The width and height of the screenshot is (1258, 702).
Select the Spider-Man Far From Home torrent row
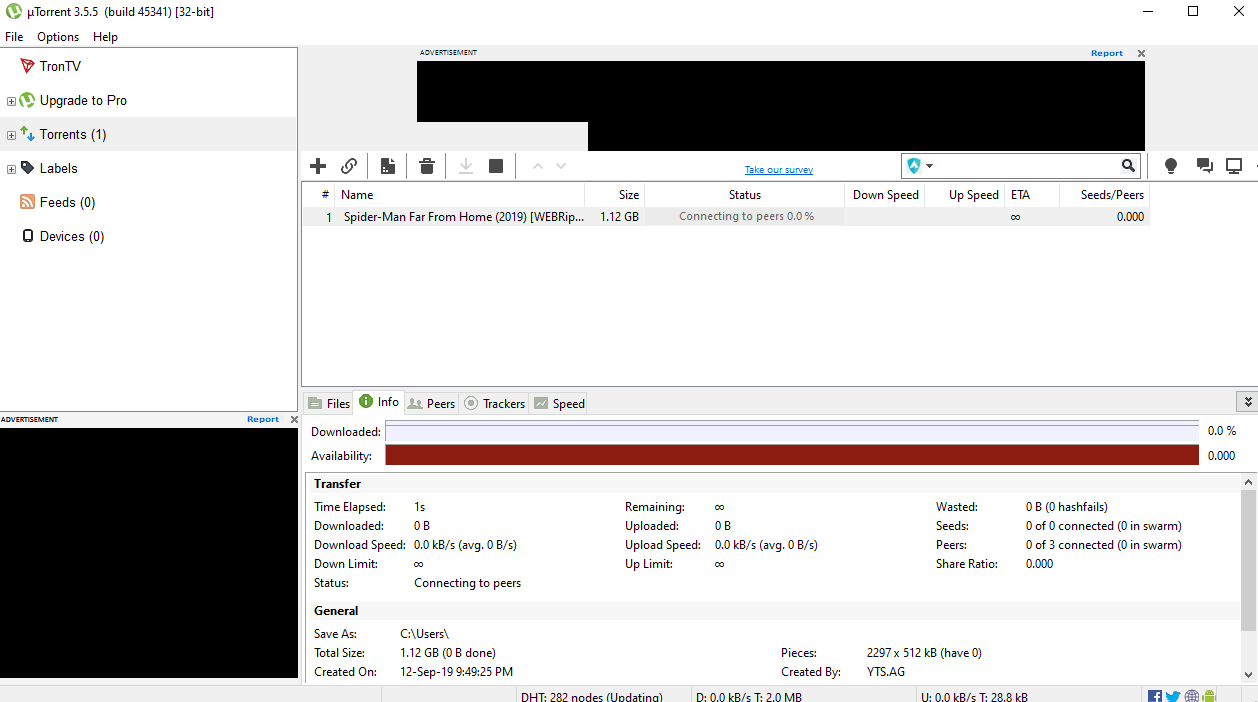726,216
